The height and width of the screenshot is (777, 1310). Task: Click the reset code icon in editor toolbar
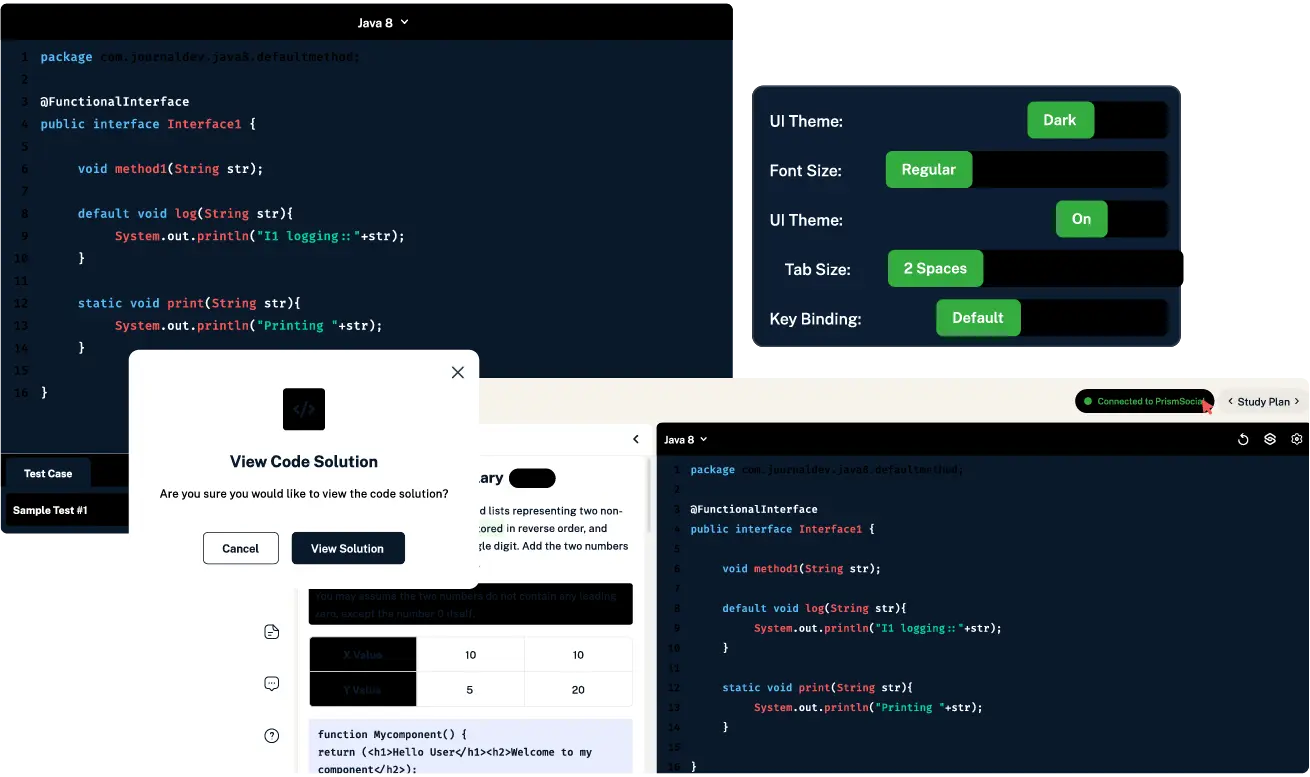click(1243, 439)
